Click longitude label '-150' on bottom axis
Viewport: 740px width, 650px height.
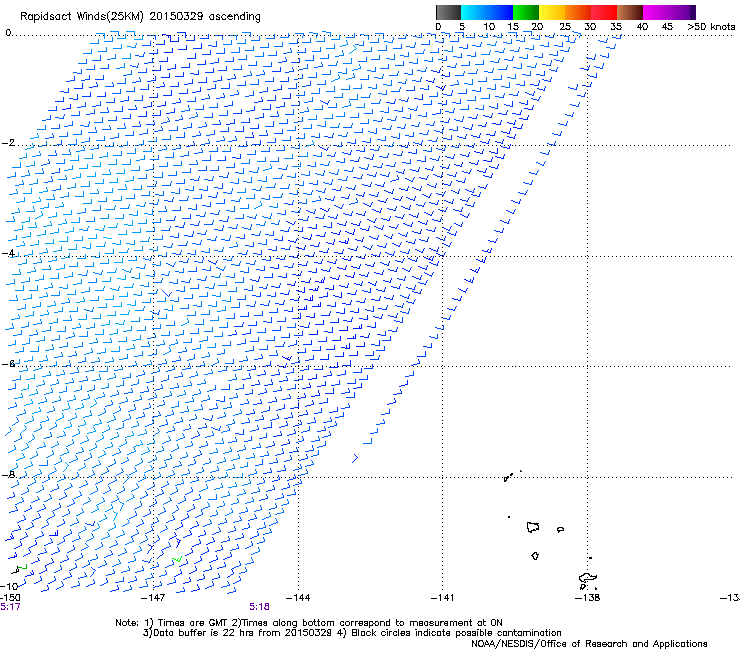pos(10,598)
